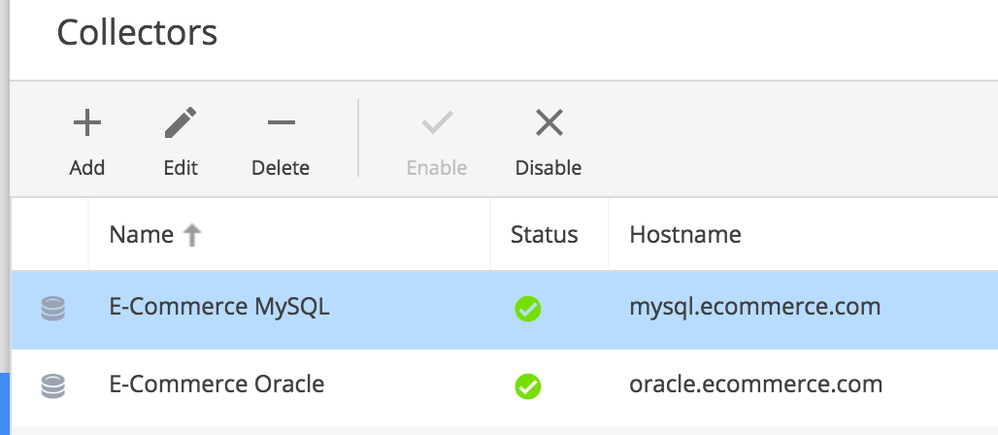The width and height of the screenshot is (998, 435).
Task: Click the oracle.ecommerce.com hostname cell
Action: [756, 385]
